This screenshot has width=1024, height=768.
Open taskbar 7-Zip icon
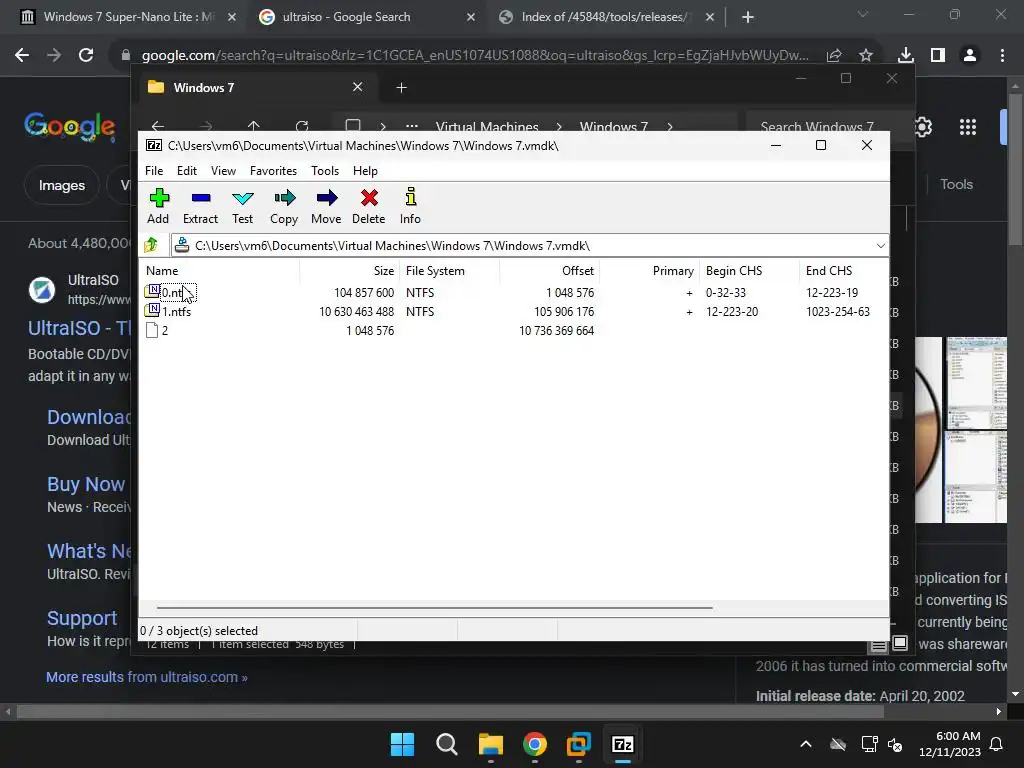point(623,744)
